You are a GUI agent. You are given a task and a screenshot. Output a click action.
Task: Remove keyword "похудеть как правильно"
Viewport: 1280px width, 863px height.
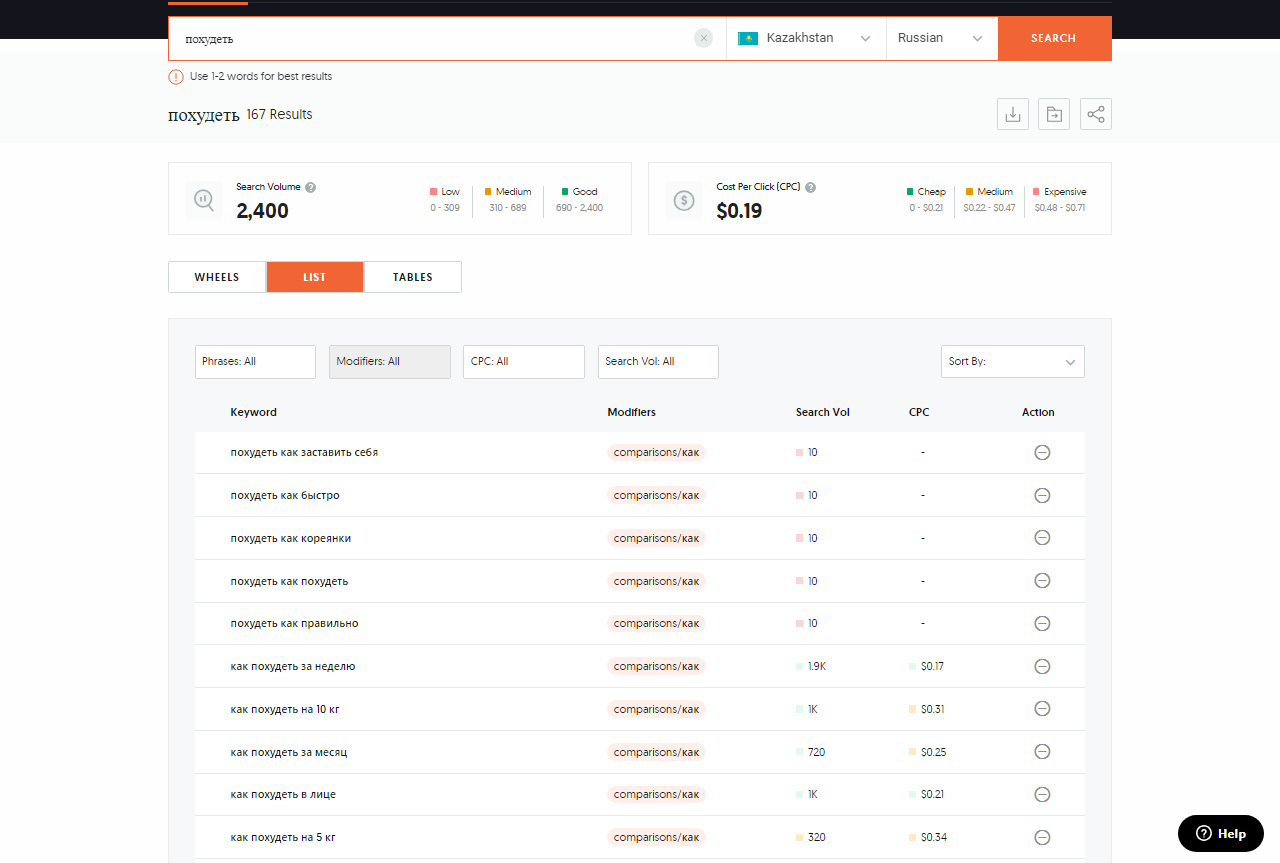click(x=1042, y=623)
